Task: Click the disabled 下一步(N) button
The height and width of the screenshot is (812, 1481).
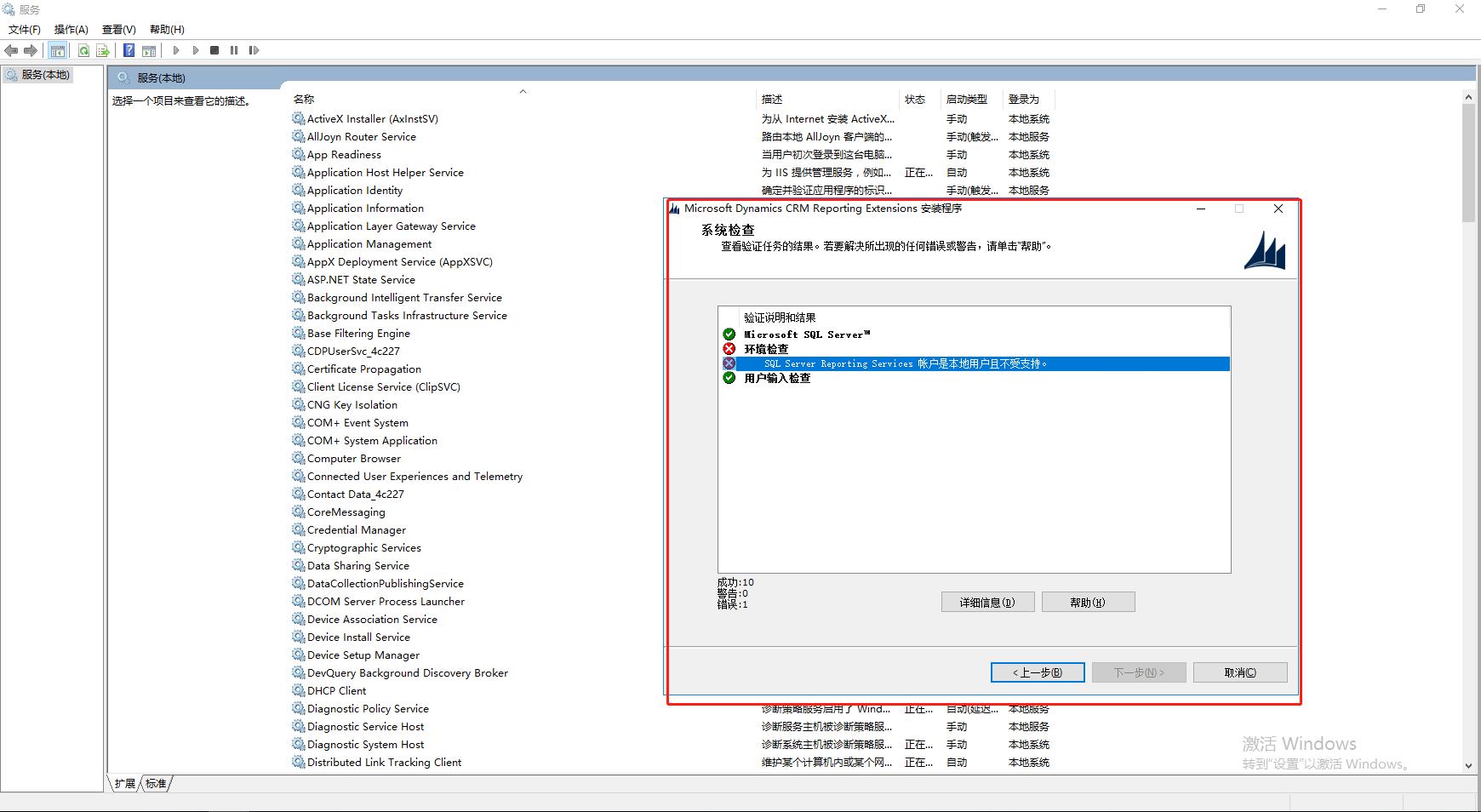Action: pyautogui.click(x=1139, y=672)
